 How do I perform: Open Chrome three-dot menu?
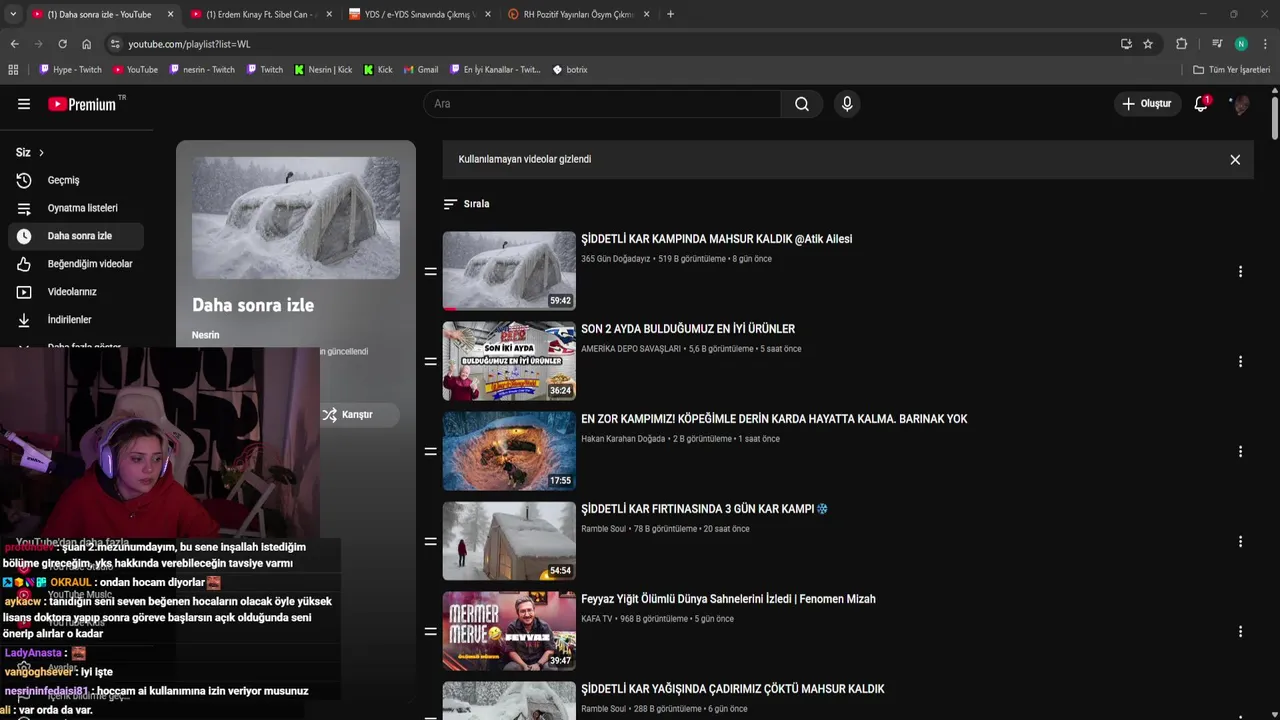point(1265,44)
